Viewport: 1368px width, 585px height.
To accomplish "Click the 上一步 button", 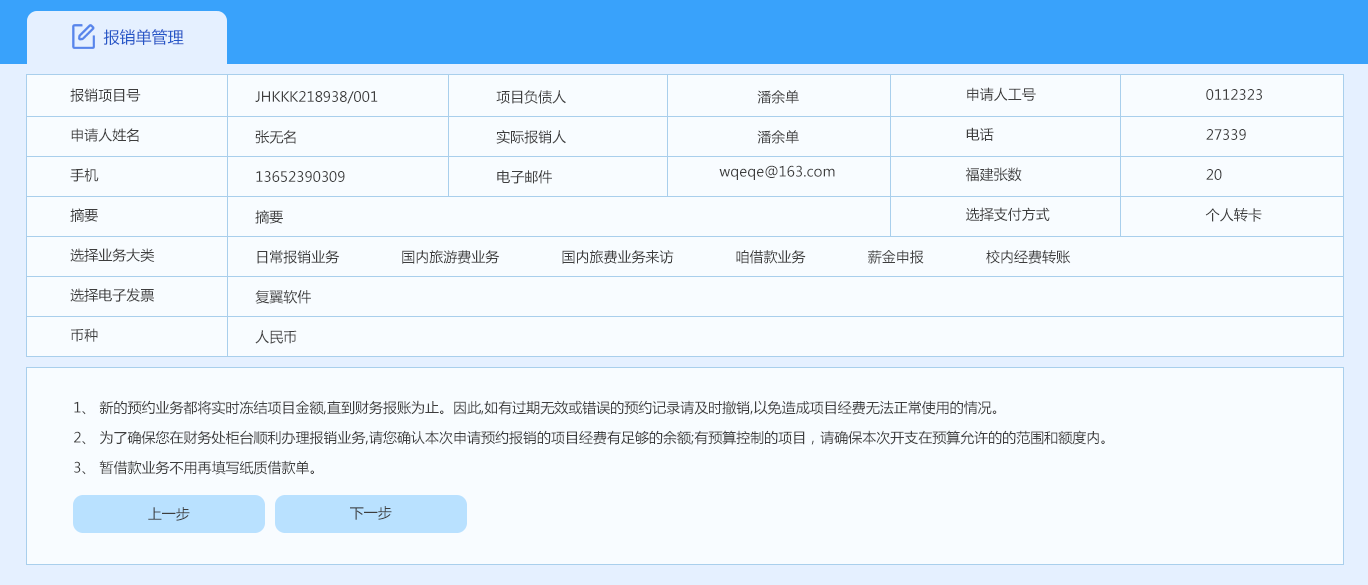I will (x=169, y=514).
